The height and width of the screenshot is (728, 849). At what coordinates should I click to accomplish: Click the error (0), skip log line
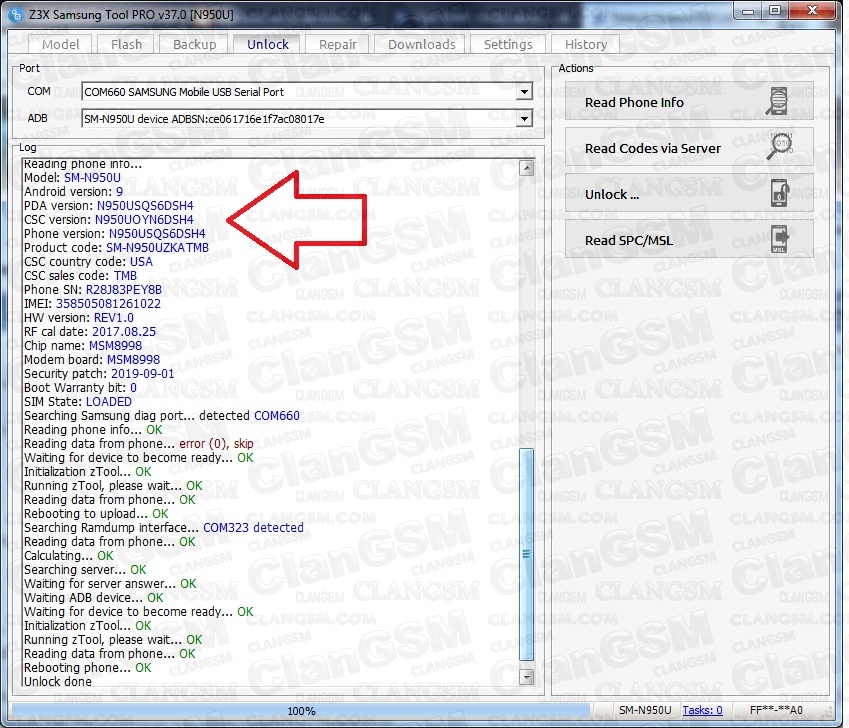pyautogui.click(x=139, y=444)
